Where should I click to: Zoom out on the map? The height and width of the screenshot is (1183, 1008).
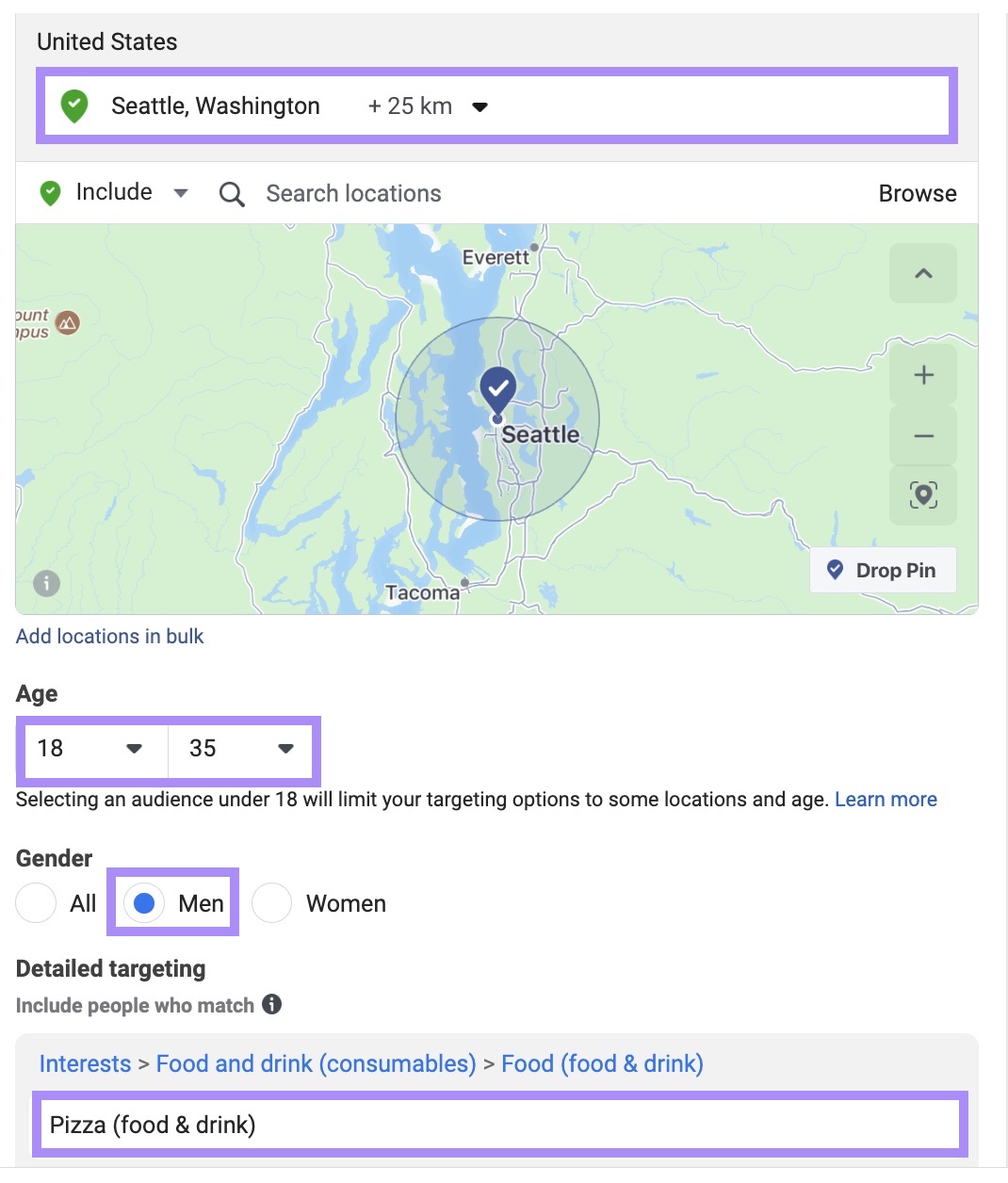coord(922,435)
